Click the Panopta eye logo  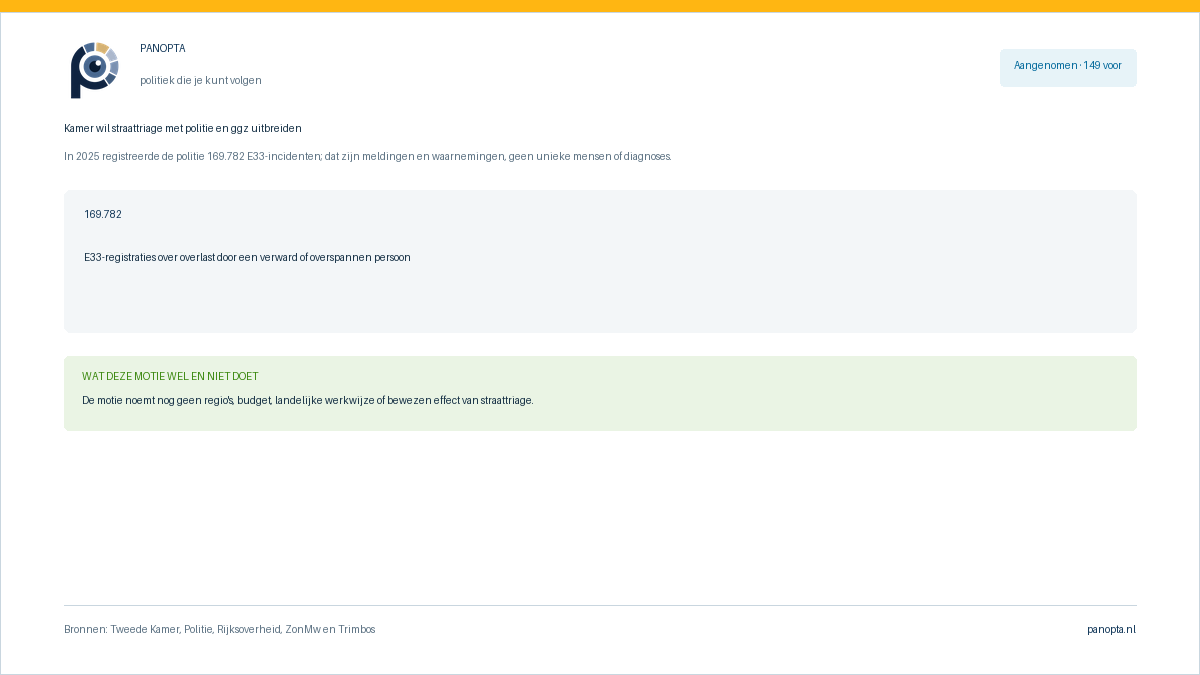tap(94, 70)
